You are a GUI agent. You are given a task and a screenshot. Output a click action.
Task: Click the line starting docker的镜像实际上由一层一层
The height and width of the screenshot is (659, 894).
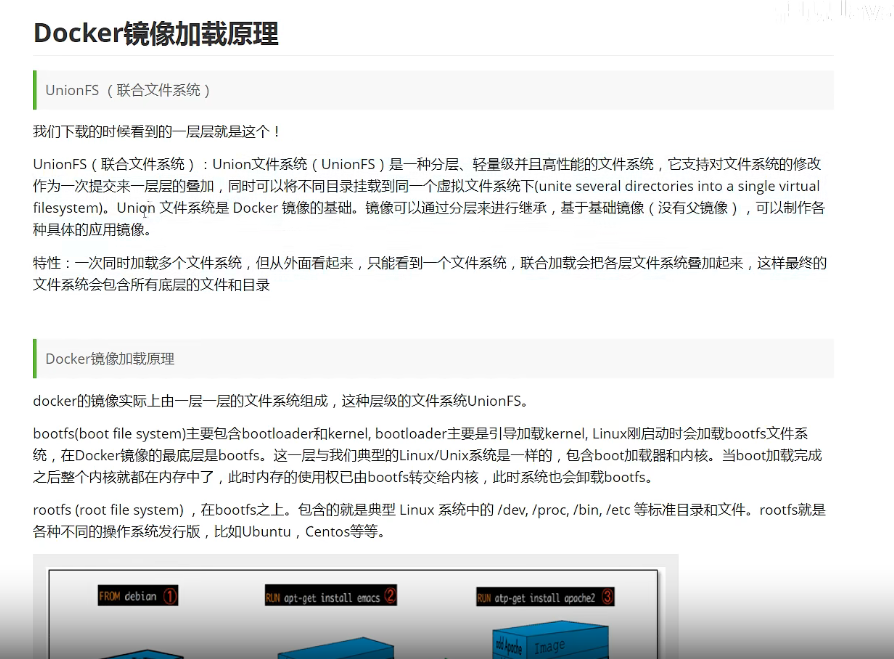click(x=281, y=401)
